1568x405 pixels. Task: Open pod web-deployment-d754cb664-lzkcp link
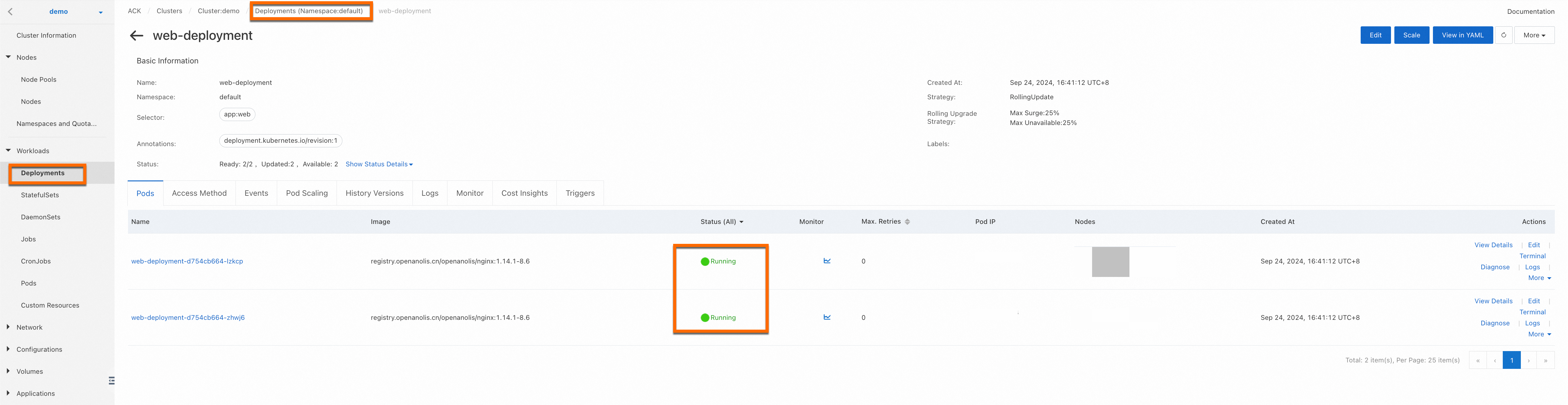coord(187,261)
